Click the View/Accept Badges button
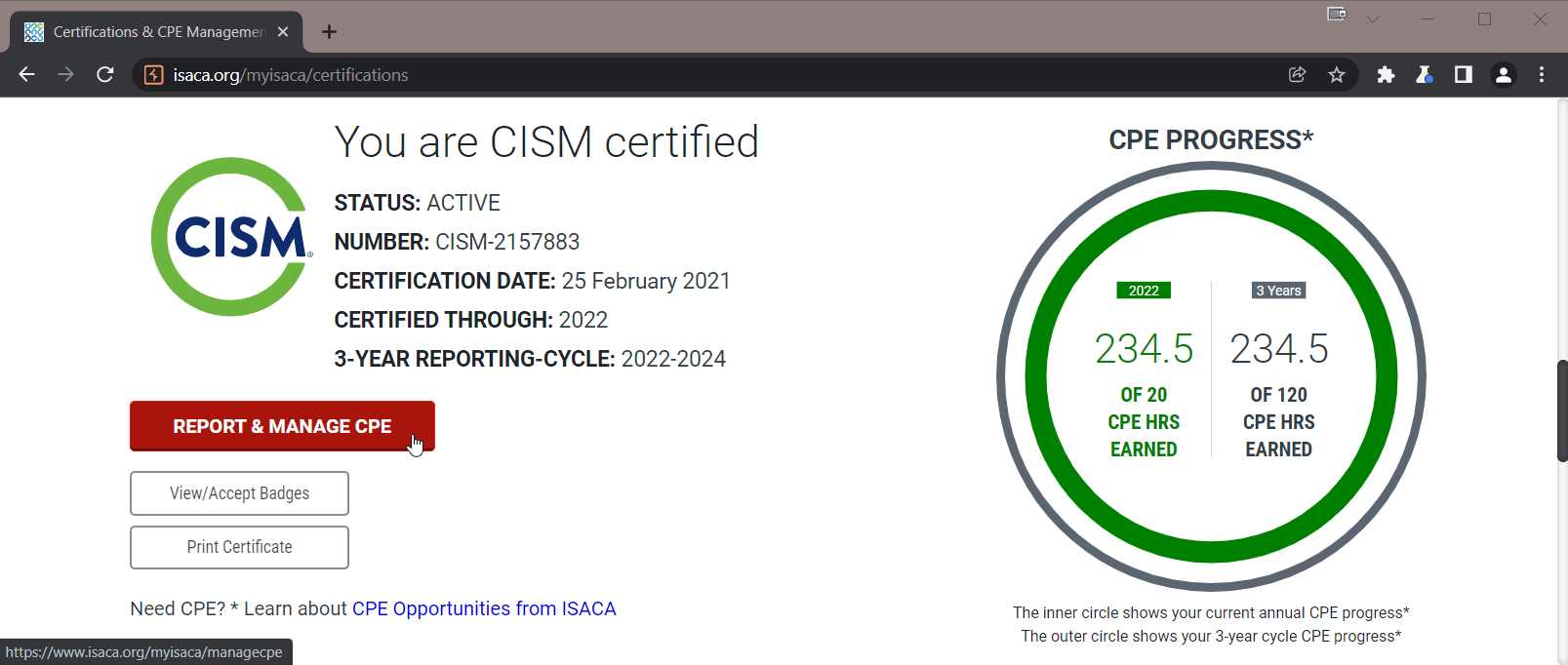 [x=239, y=493]
